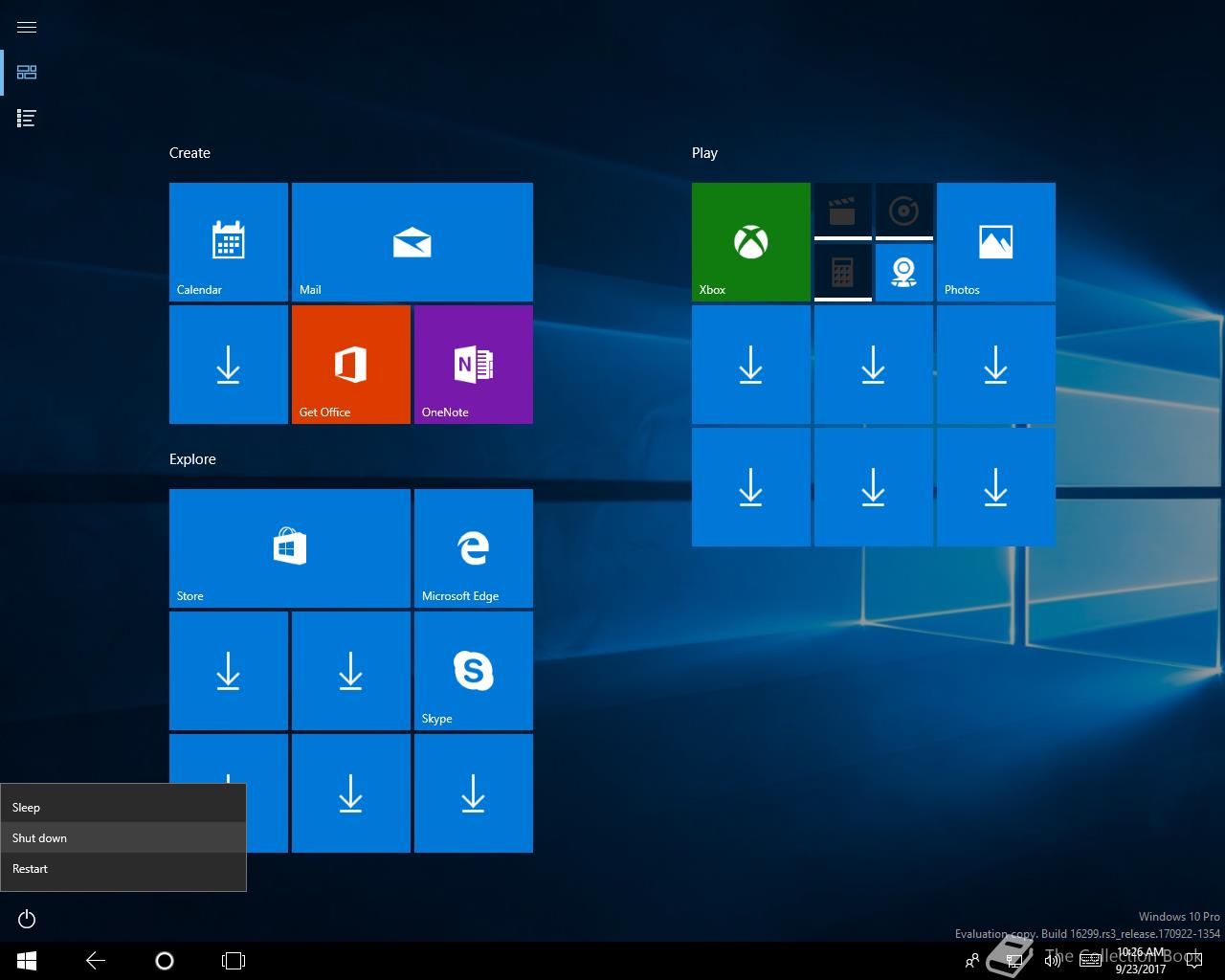1225x980 pixels.
Task: Open the People icon in taskbar
Action: [972, 961]
